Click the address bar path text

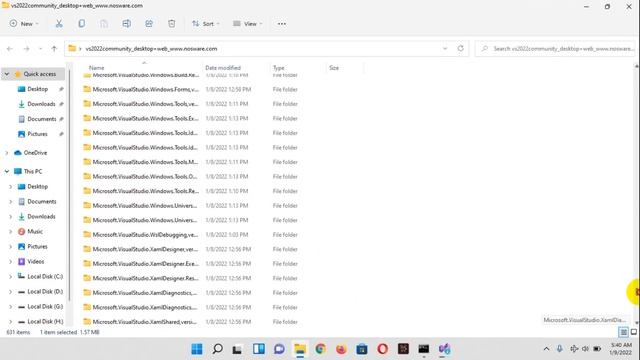151,49
